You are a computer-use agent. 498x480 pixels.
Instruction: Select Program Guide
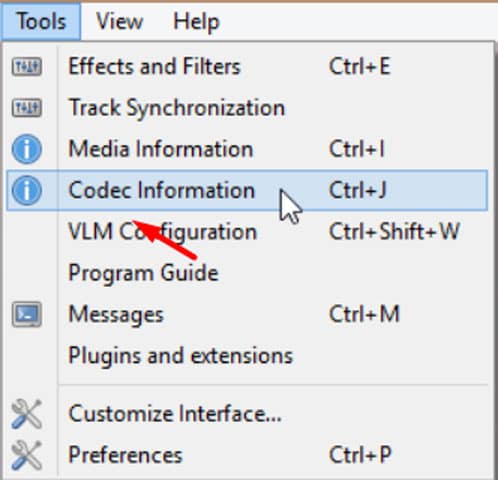click(247, 273)
